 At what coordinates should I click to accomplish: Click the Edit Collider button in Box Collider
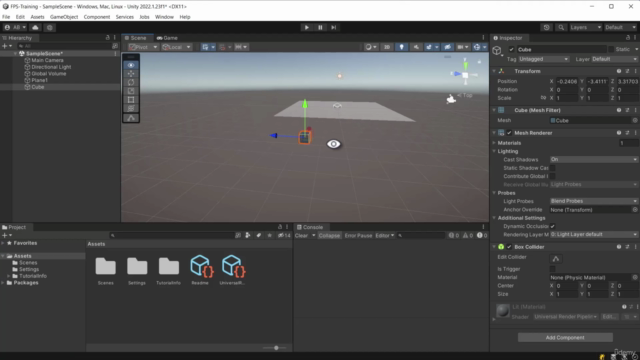tap(556, 259)
